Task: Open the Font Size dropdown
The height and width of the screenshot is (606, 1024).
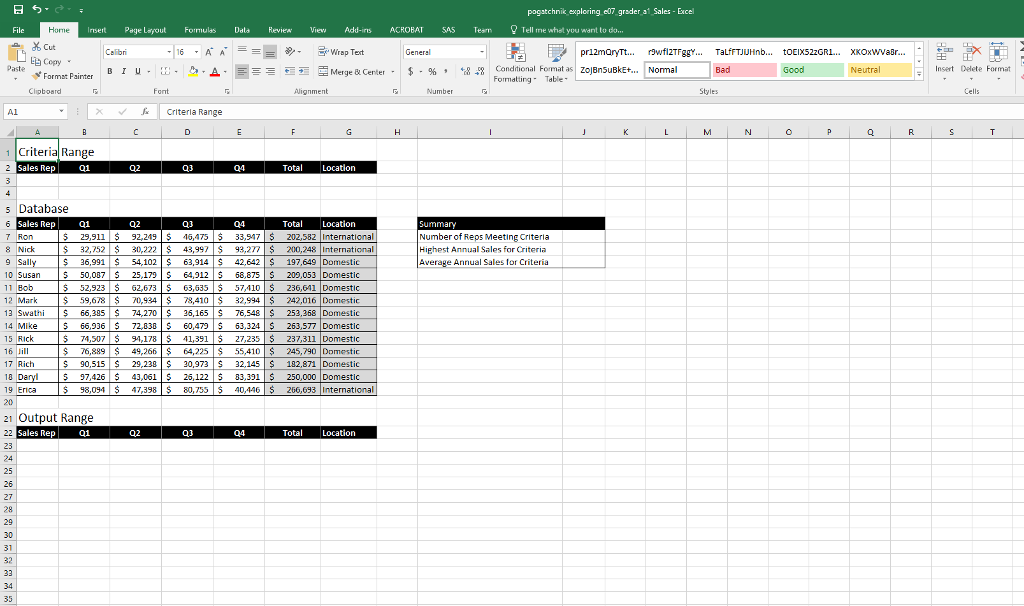Action: 194,51
